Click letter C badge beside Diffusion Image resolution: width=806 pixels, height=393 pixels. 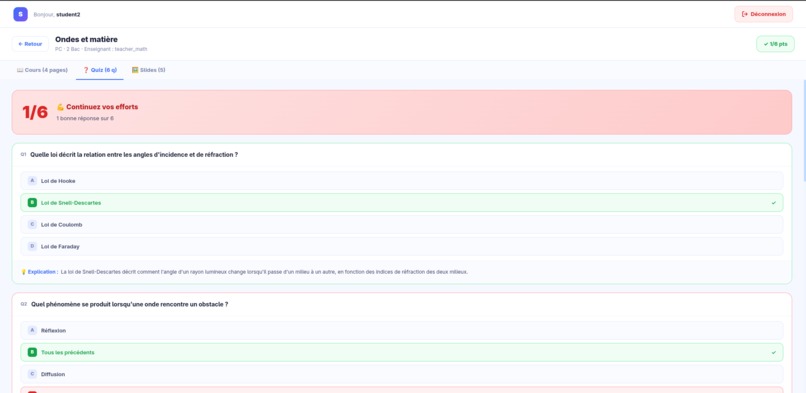coord(32,374)
